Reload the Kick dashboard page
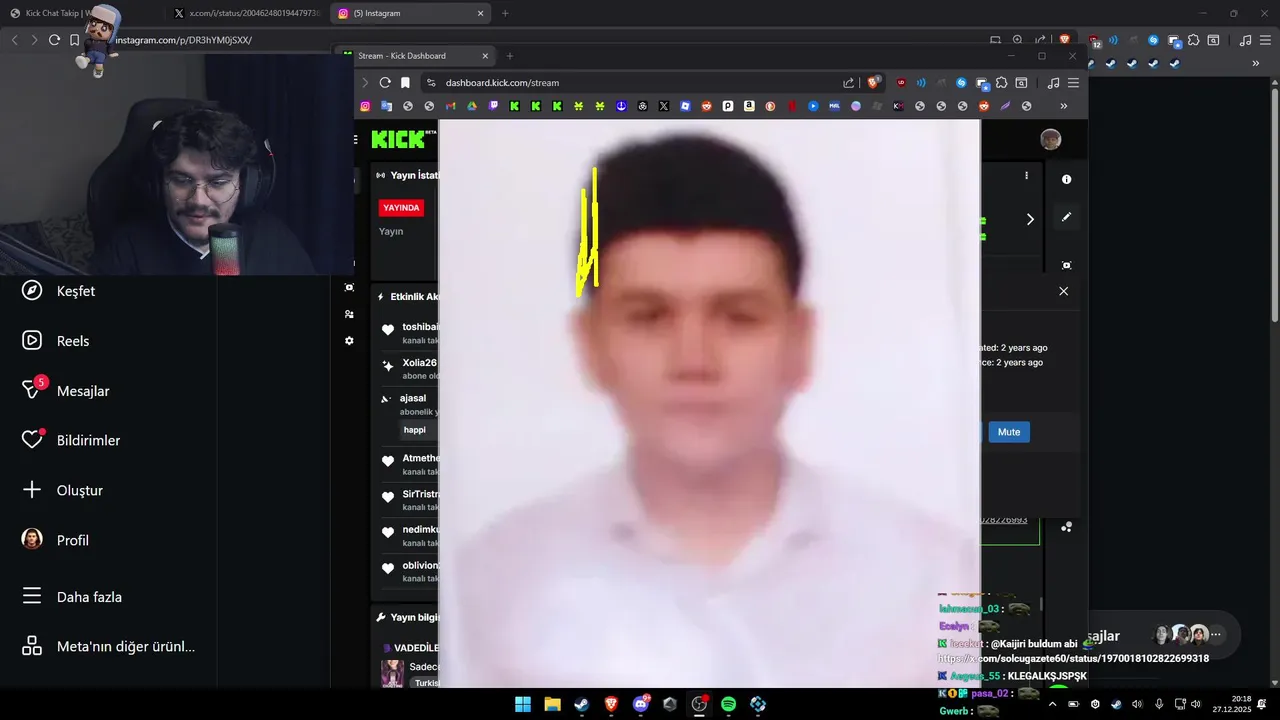The width and height of the screenshot is (1280, 720). (385, 83)
